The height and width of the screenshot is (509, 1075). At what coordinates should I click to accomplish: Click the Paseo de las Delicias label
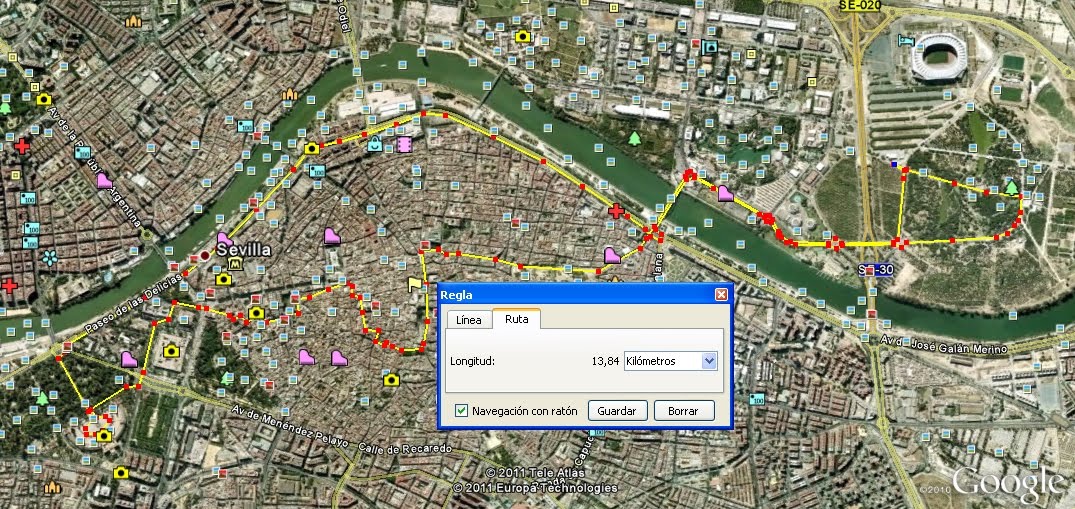pyautogui.click(x=134, y=306)
